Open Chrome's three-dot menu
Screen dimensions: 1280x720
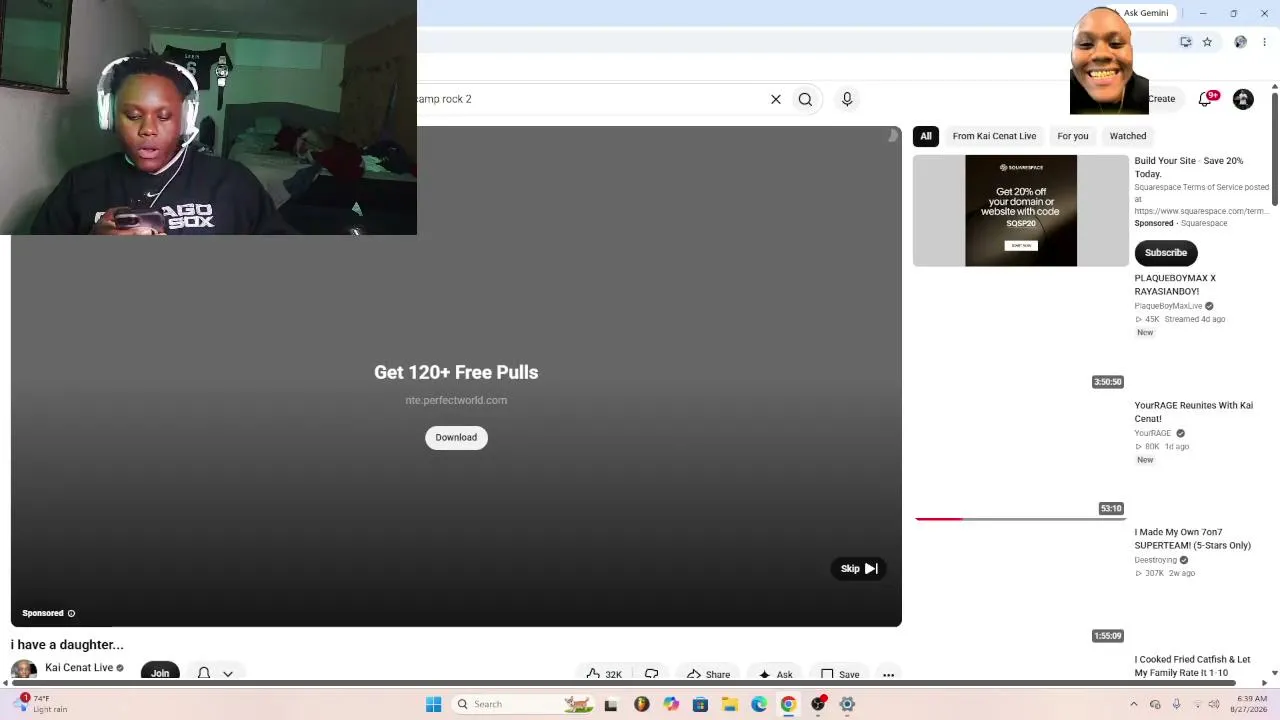[x=1264, y=42]
